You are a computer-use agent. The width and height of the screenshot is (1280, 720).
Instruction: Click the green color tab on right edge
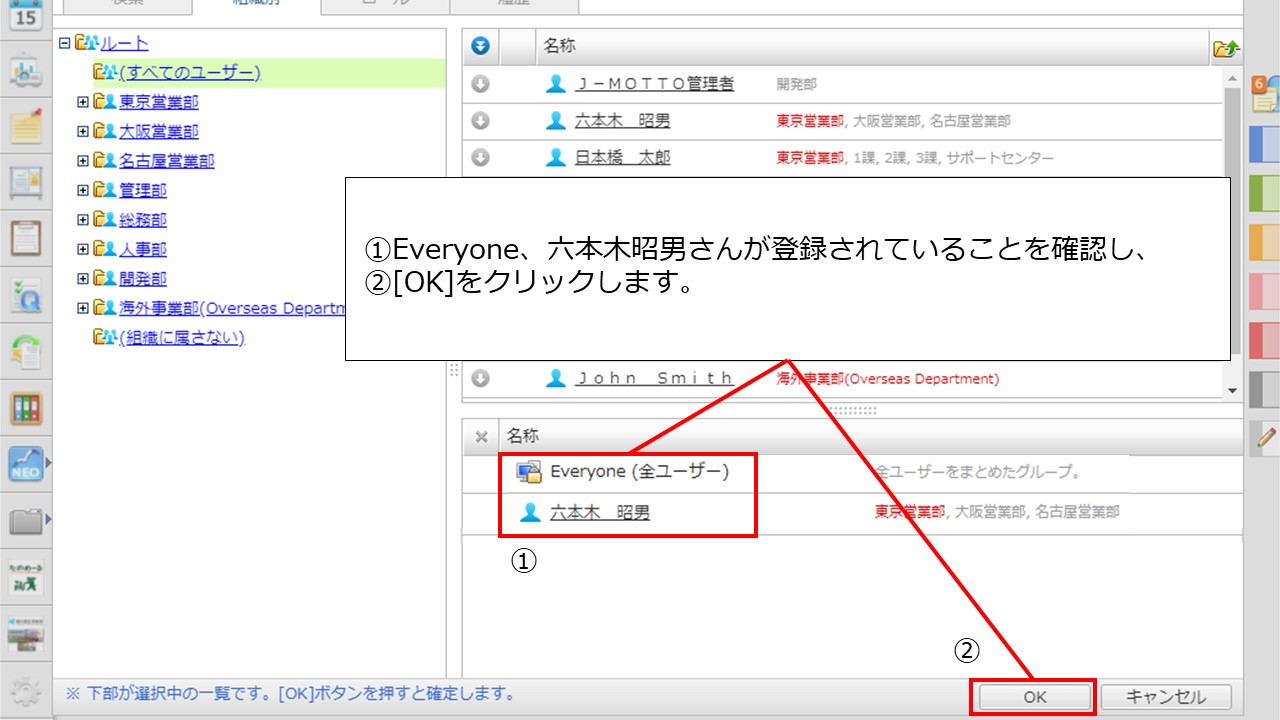click(1264, 193)
